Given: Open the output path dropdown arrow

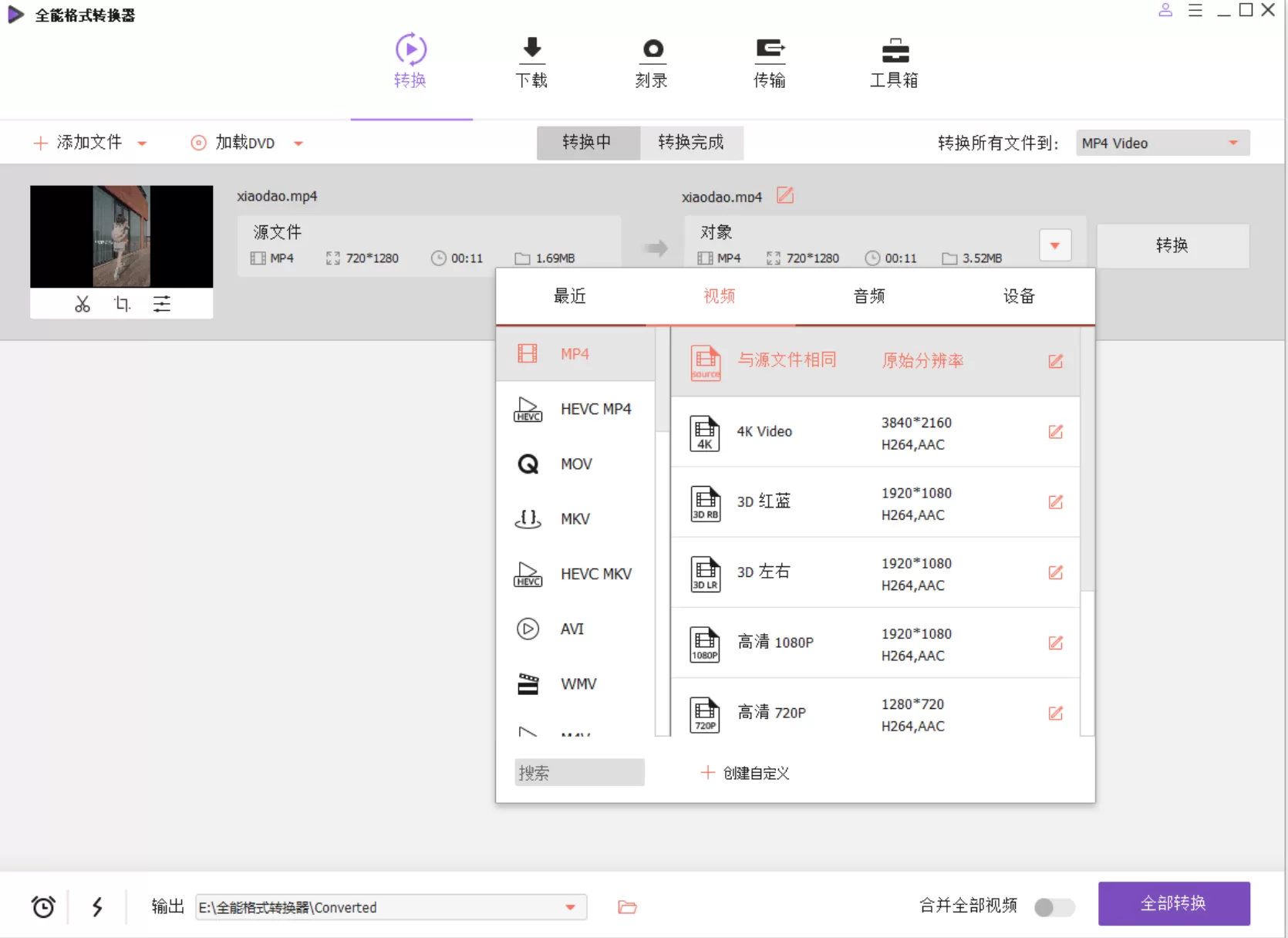Looking at the screenshot, I should tap(570, 907).
